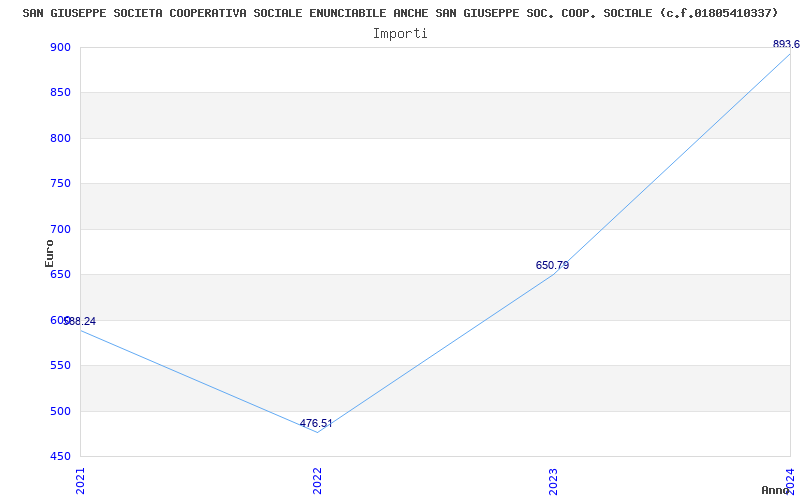Viewport: 800px width, 500px height.
Task: Select the 650.79 data value label
Action: coord(553,265)
